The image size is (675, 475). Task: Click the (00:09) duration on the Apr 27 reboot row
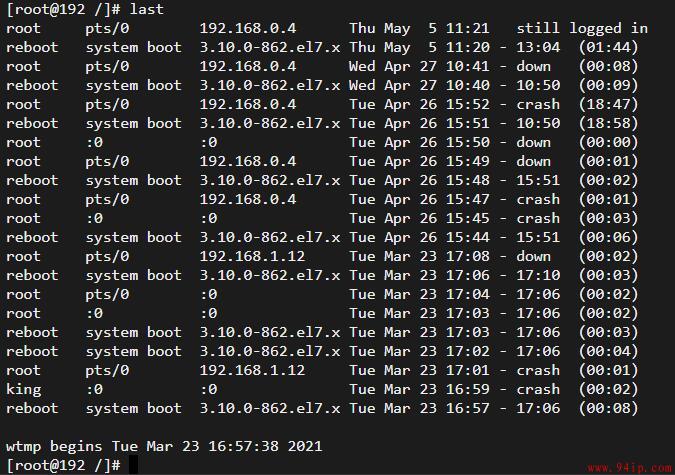point(608,85)
